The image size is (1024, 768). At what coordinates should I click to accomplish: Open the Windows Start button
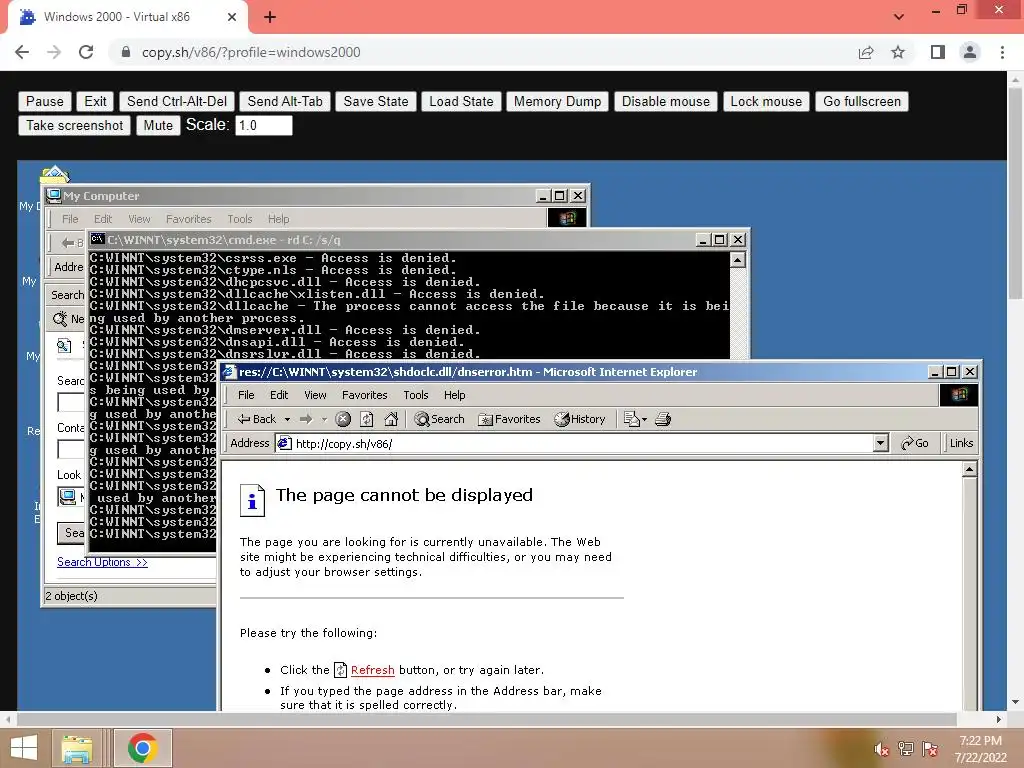point(24,748)
